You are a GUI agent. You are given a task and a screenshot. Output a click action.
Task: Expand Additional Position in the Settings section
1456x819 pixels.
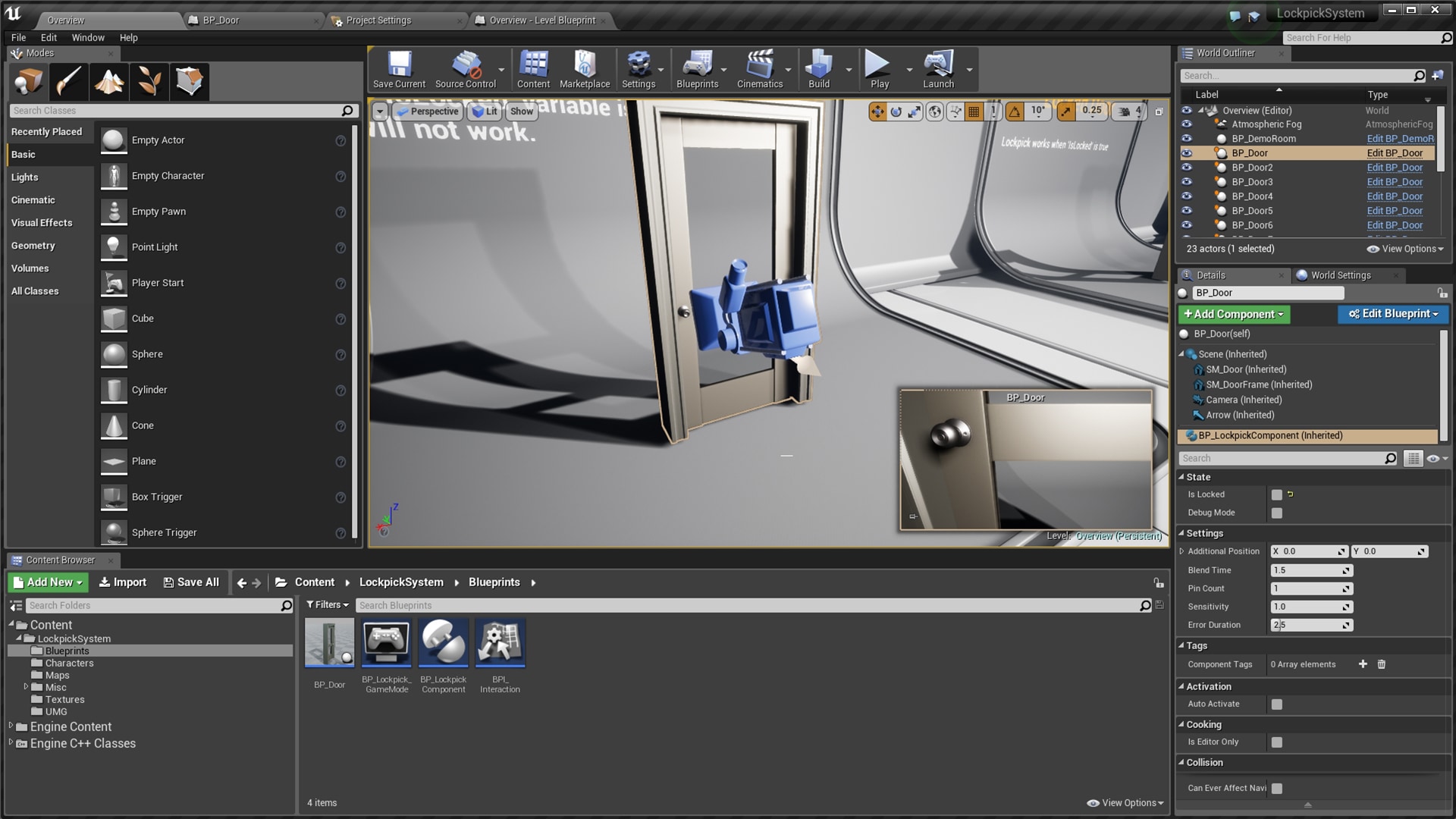[x=1181, y=551]
